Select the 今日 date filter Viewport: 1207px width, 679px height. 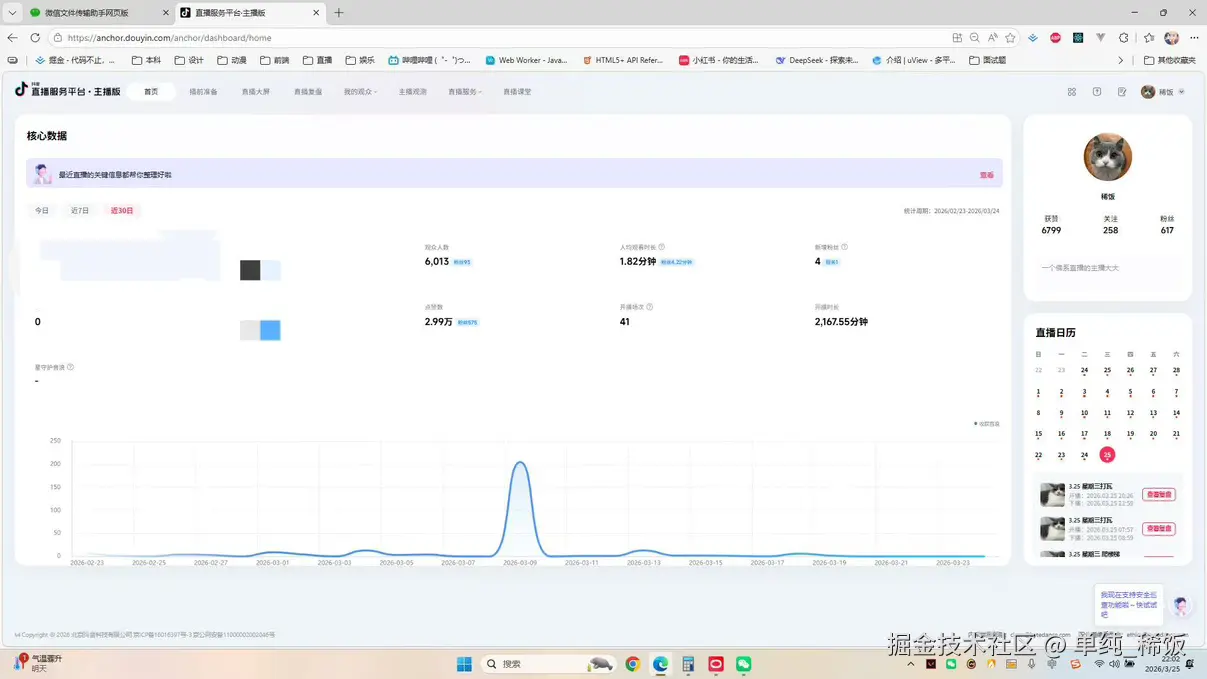click(x=42, y=210)
